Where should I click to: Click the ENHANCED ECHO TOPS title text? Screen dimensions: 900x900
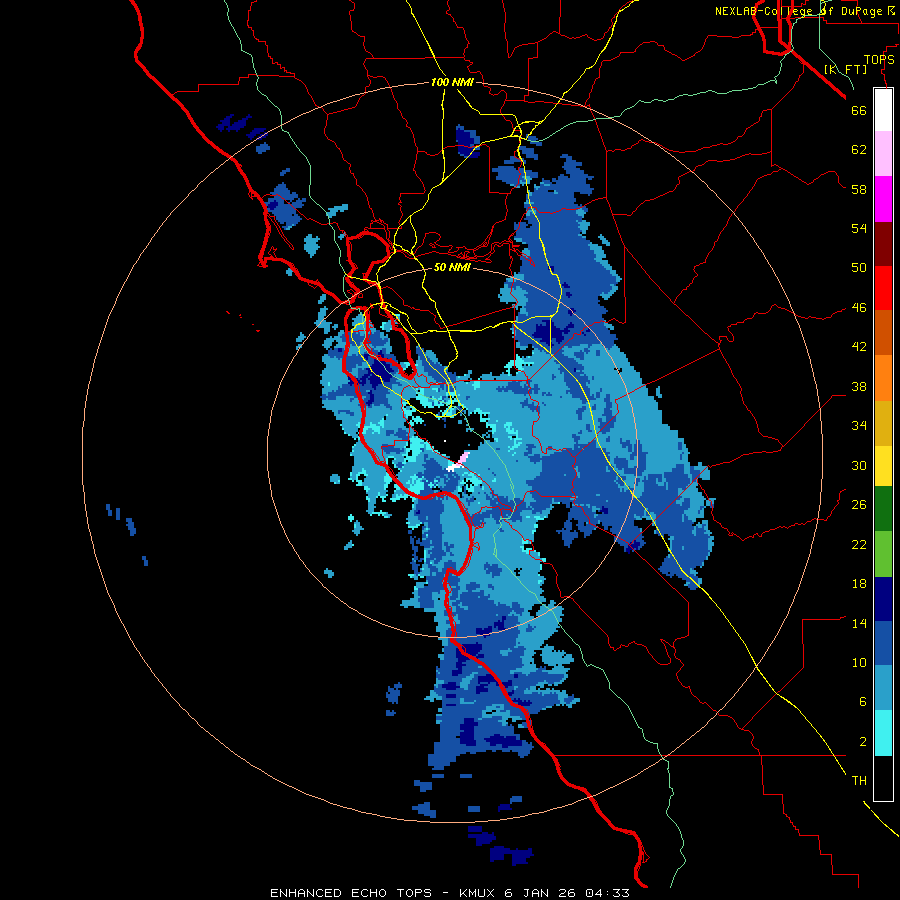[351, 893]
